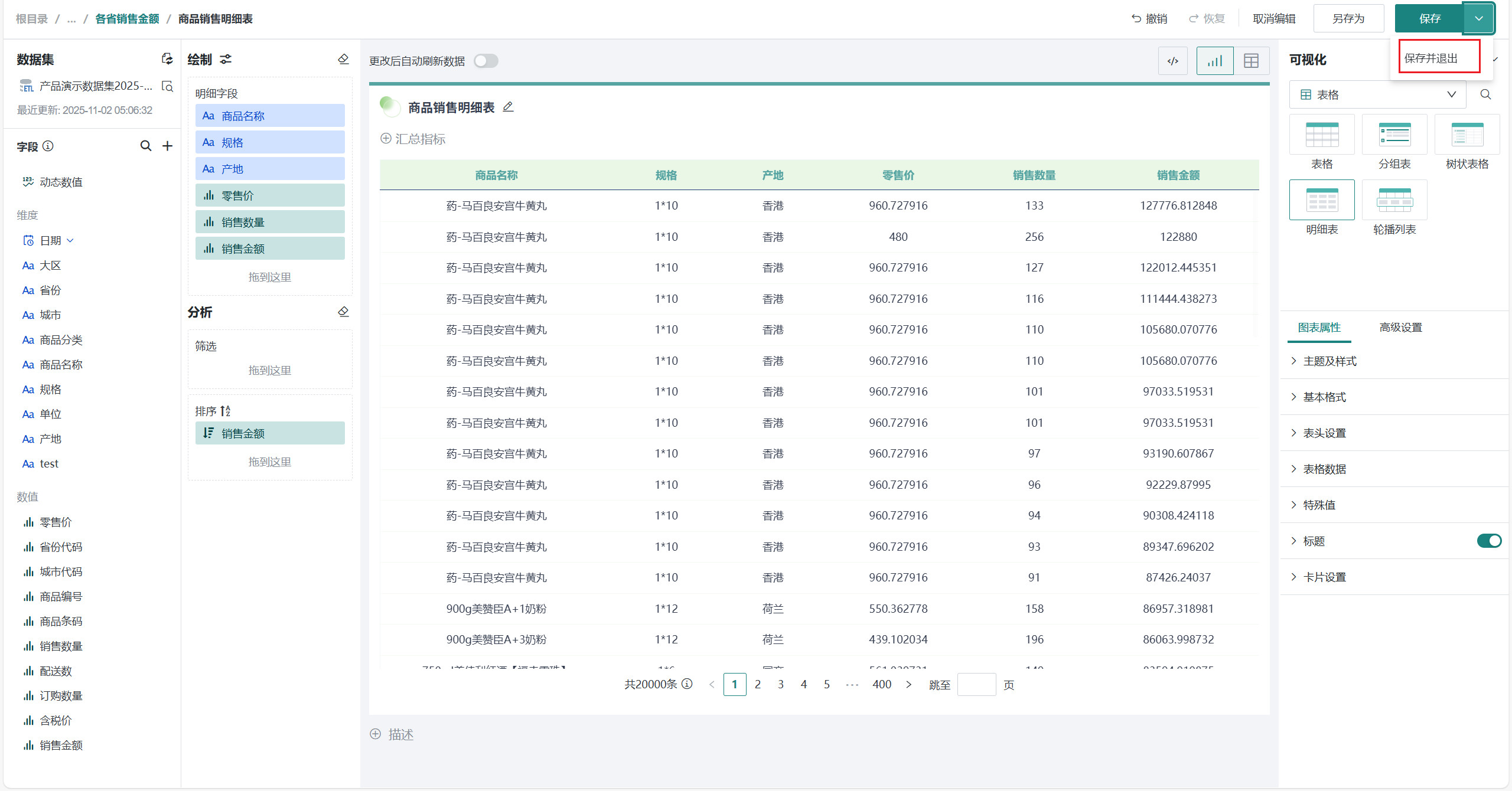Click the eraser icon in 绘制 panel
This screenshot has width=1512, height=791.
pyautogui.click(x=343, y=59)
